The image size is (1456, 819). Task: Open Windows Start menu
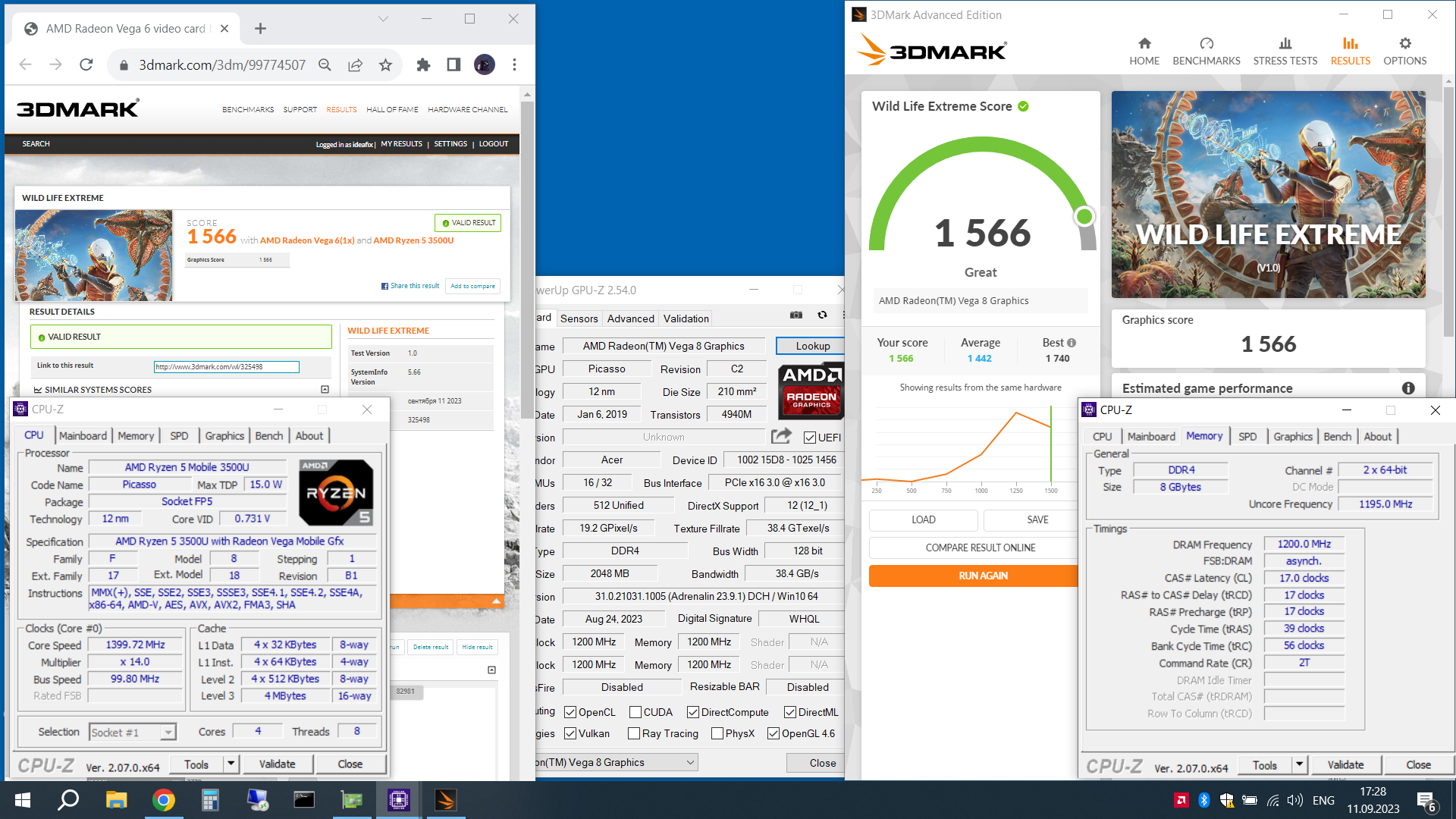(x=23, y=800)
